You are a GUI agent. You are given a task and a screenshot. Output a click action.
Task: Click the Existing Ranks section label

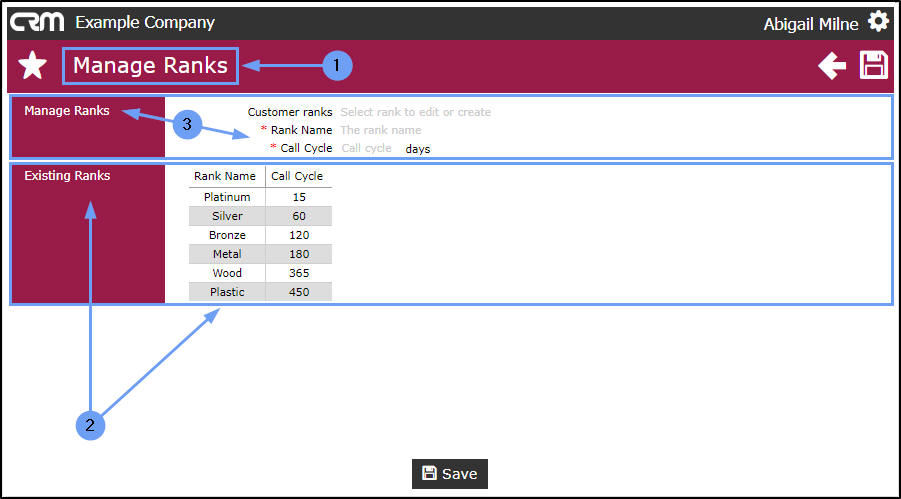[x=67, y=176]
